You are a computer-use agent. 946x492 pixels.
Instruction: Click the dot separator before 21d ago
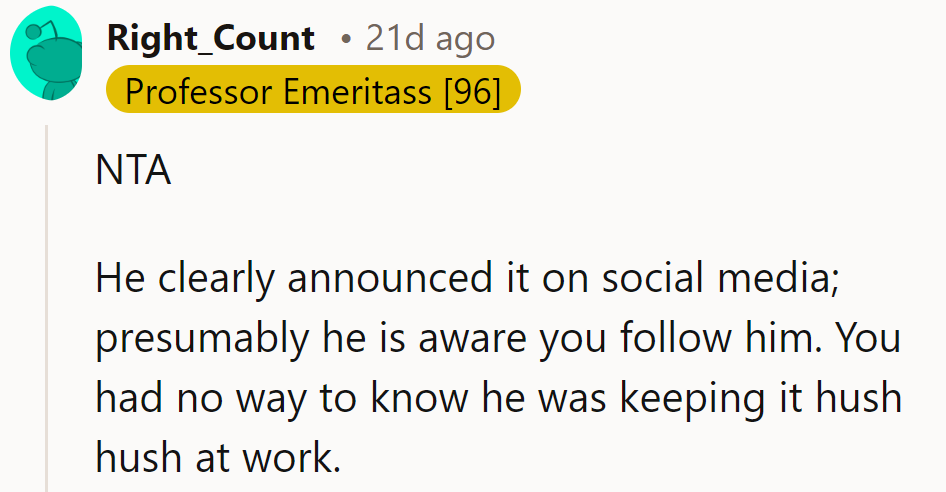point(346,40)
